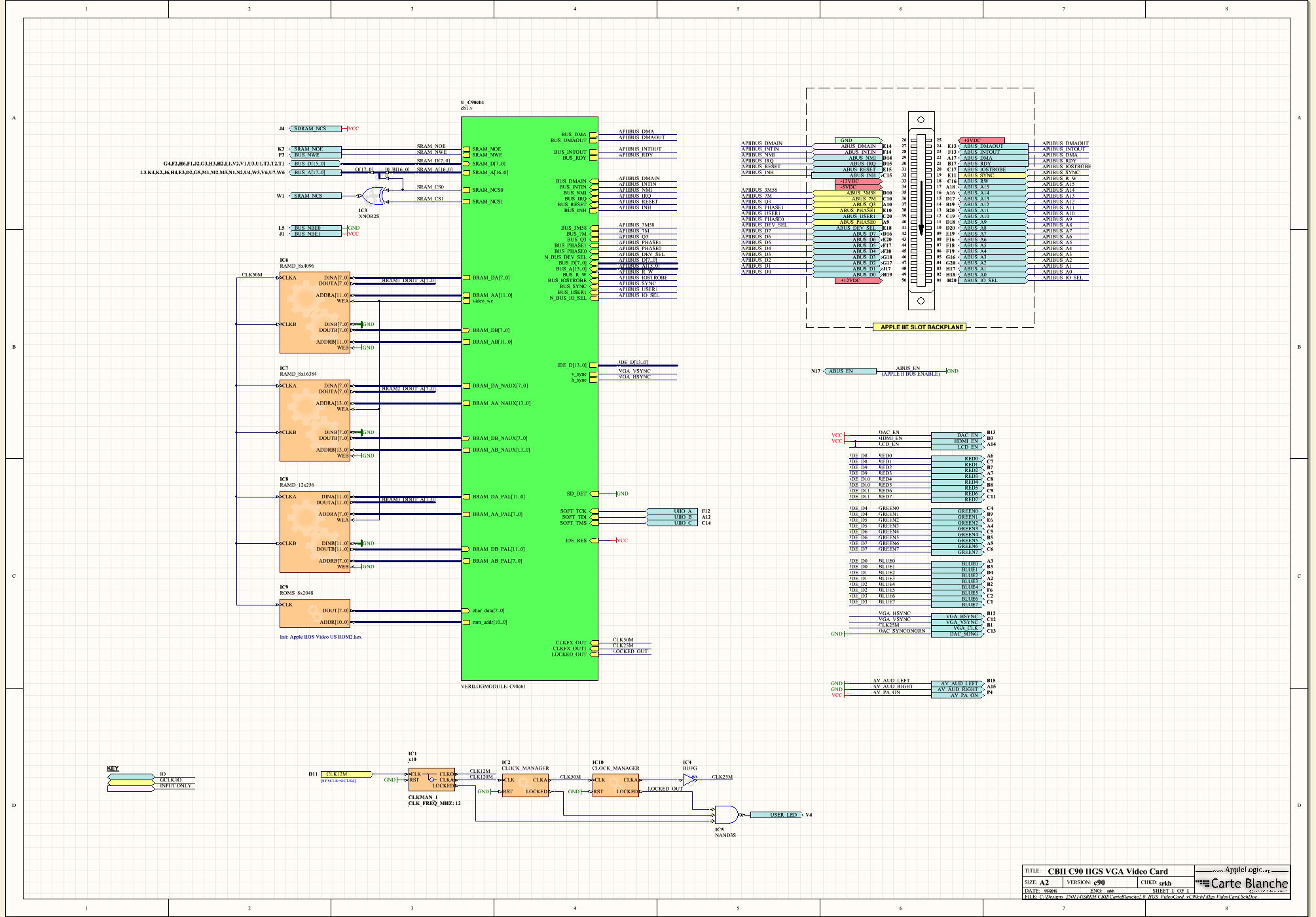This screenshot has width=1316, height=917.
Task: Select the green U_C90cb1 Verilog module block
Action: [x=529, y=399]
